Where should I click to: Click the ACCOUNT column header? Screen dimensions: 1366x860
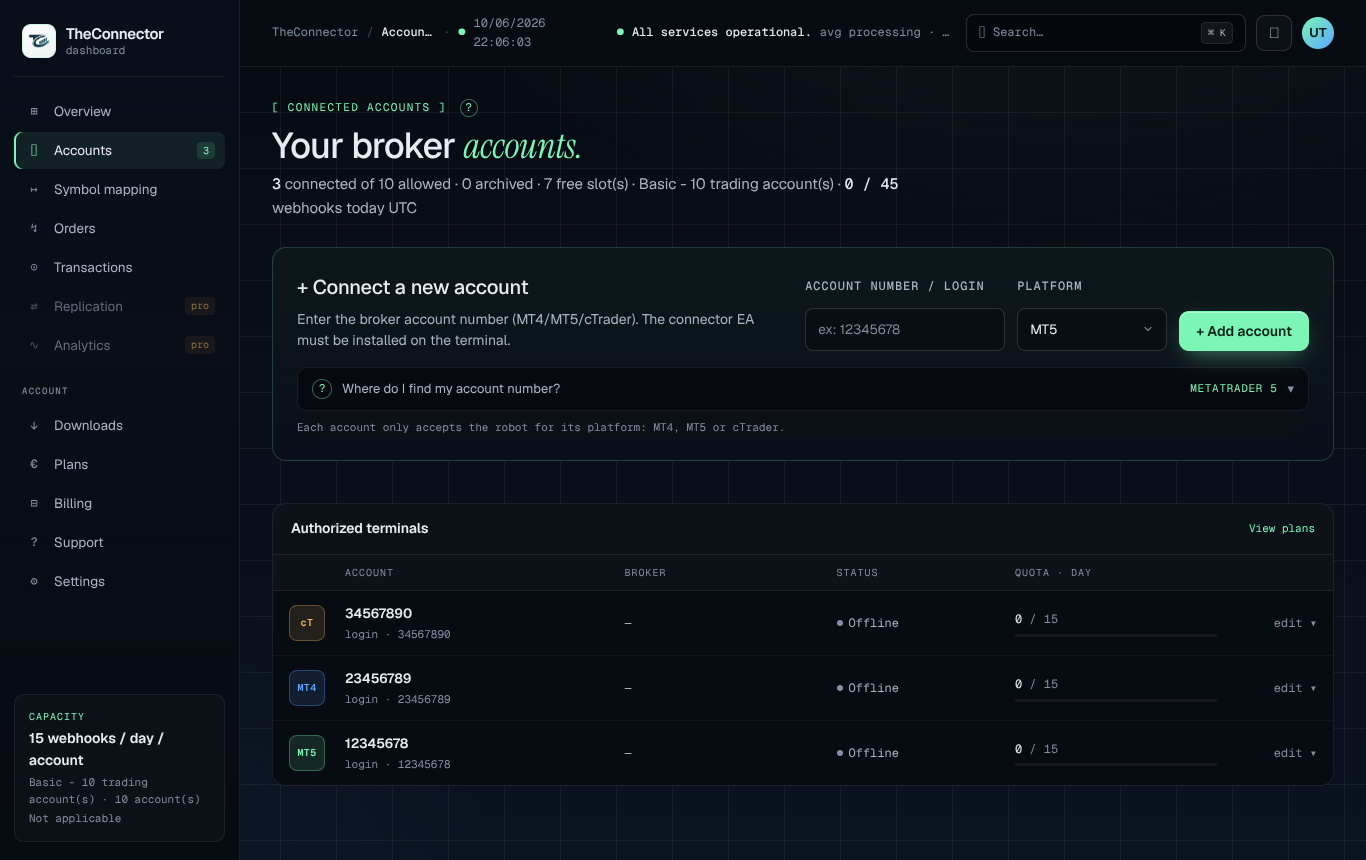coord(369,573)
